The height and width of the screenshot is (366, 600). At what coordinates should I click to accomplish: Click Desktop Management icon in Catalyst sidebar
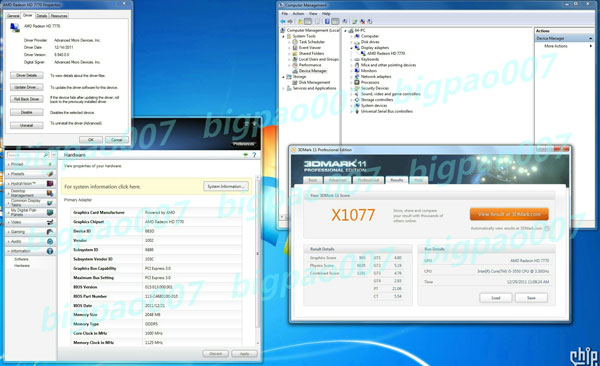coord(50,193)
